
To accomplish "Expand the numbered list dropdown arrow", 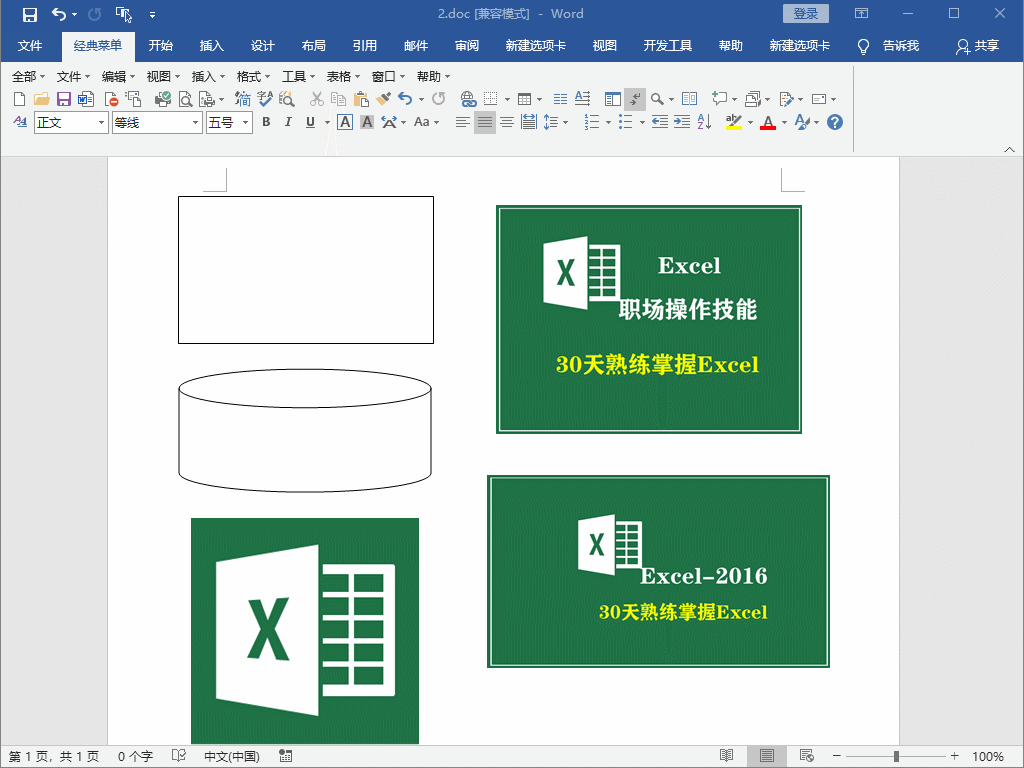I will [x=608, y=122].
